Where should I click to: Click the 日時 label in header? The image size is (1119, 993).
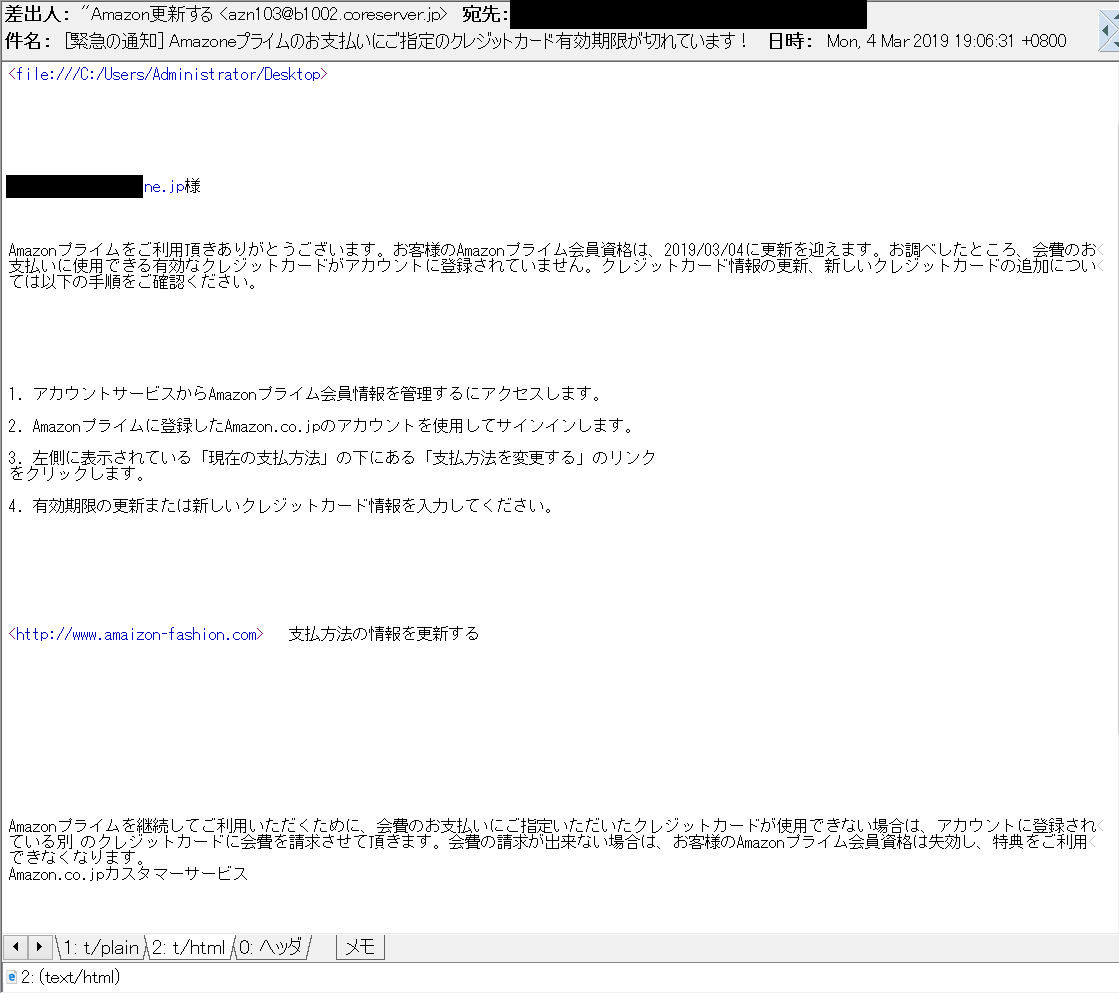(x=789, y=41)
